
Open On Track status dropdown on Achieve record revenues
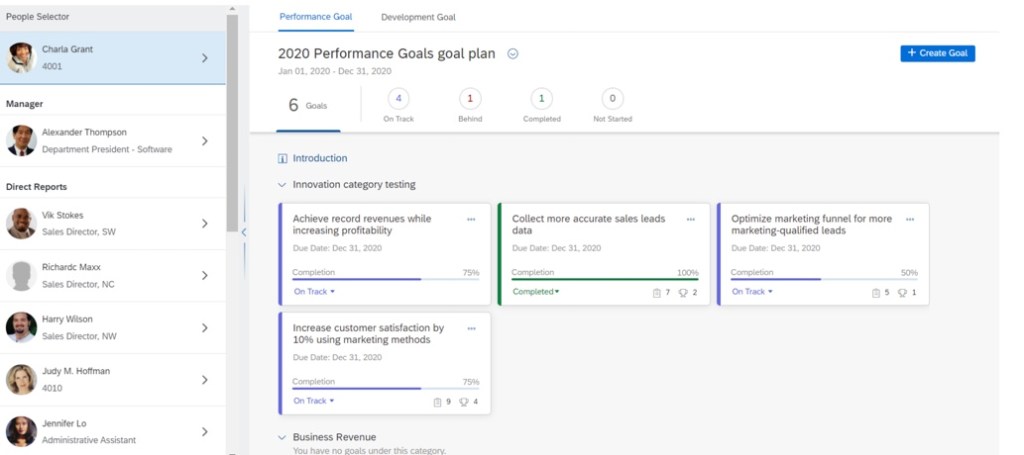click(314, 292)
